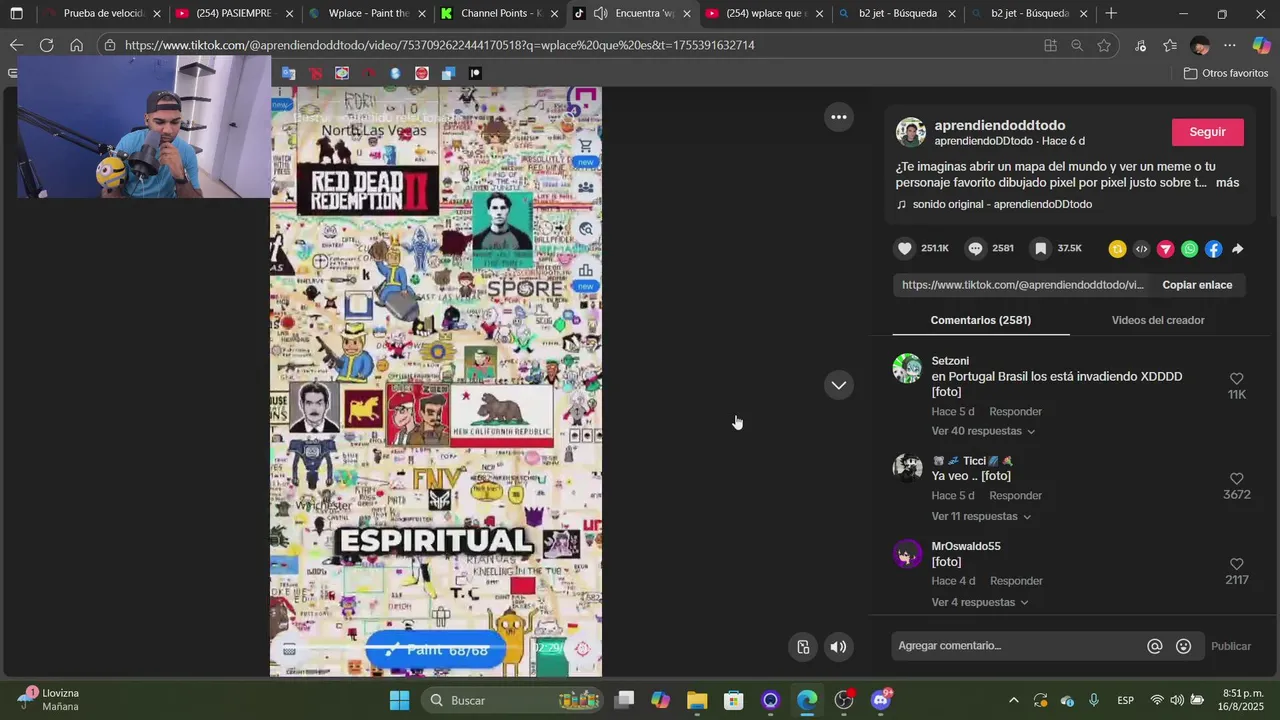Open more share options arrow
The width and height of the screenshot is (1280, 720).
coord(1237,249)
